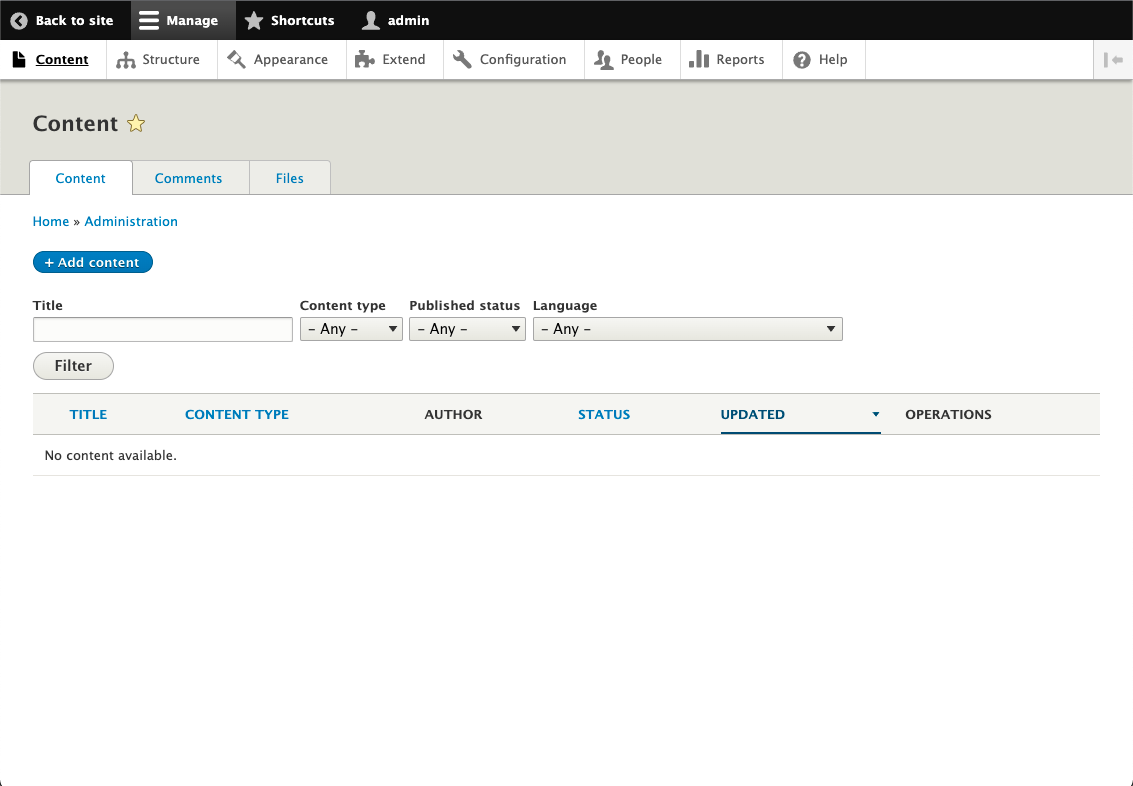Click the Content page icon in admin menu
Screen dimensions: 1133x786
coord(20,59)
